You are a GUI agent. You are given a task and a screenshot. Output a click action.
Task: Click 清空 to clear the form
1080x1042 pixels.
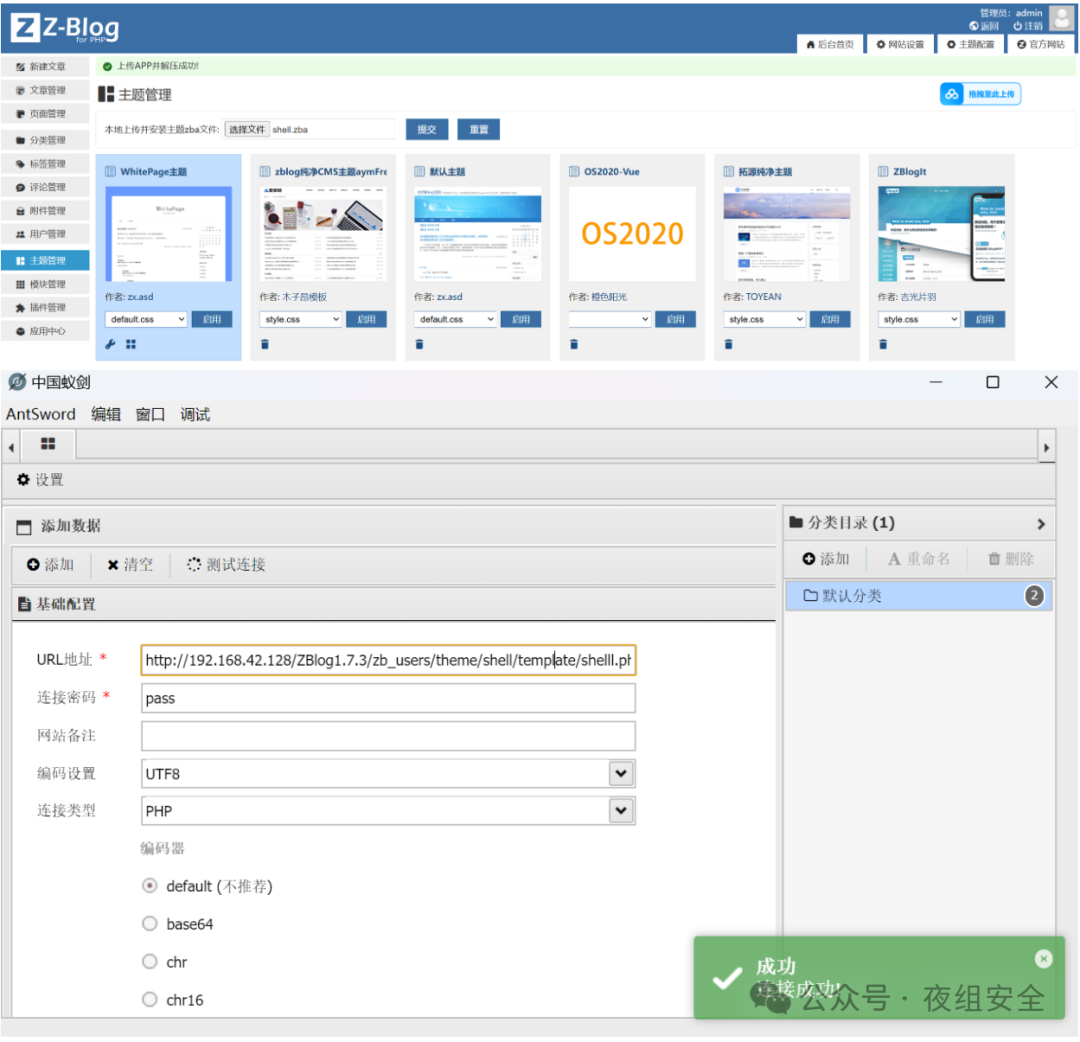click(130, 565)
